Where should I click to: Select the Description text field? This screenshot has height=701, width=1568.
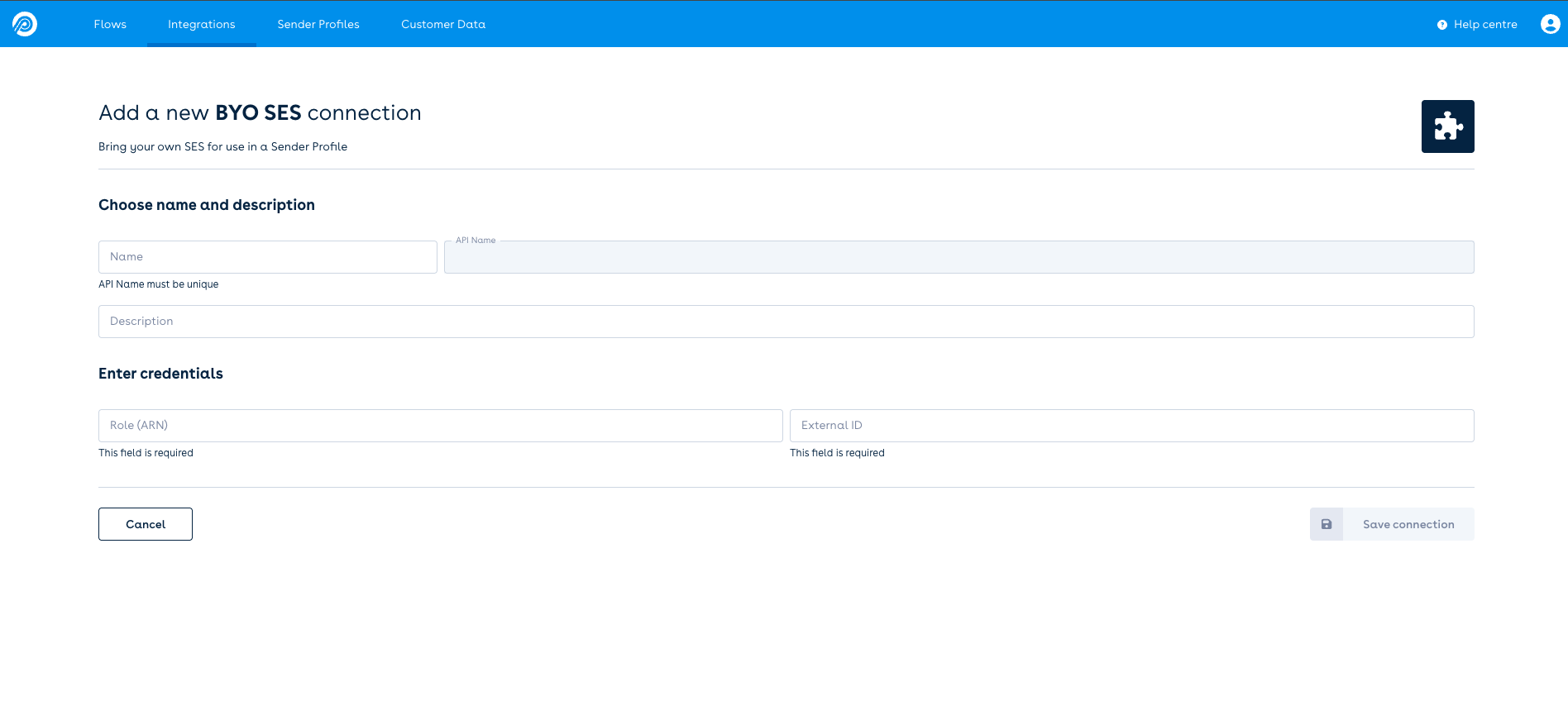click(x=786, y=322)
